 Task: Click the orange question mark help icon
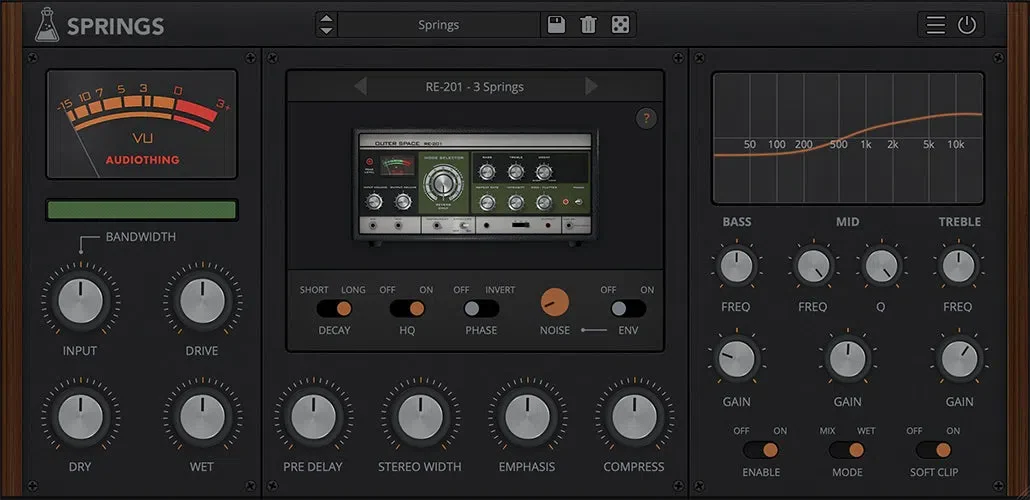coord(646,118)
